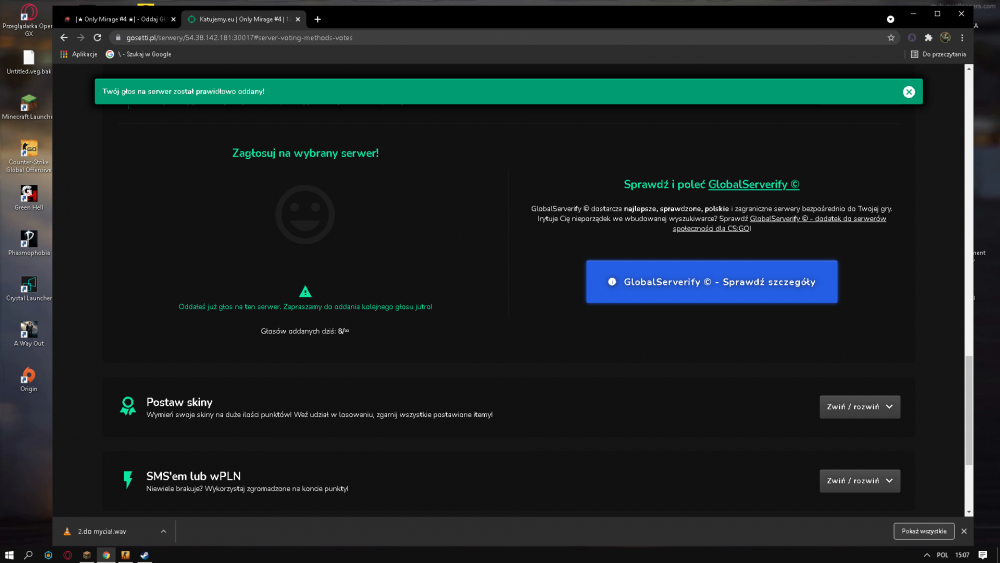
Task: Dismiss the green vote confirmation banner
Action: [x=908, y=92]
